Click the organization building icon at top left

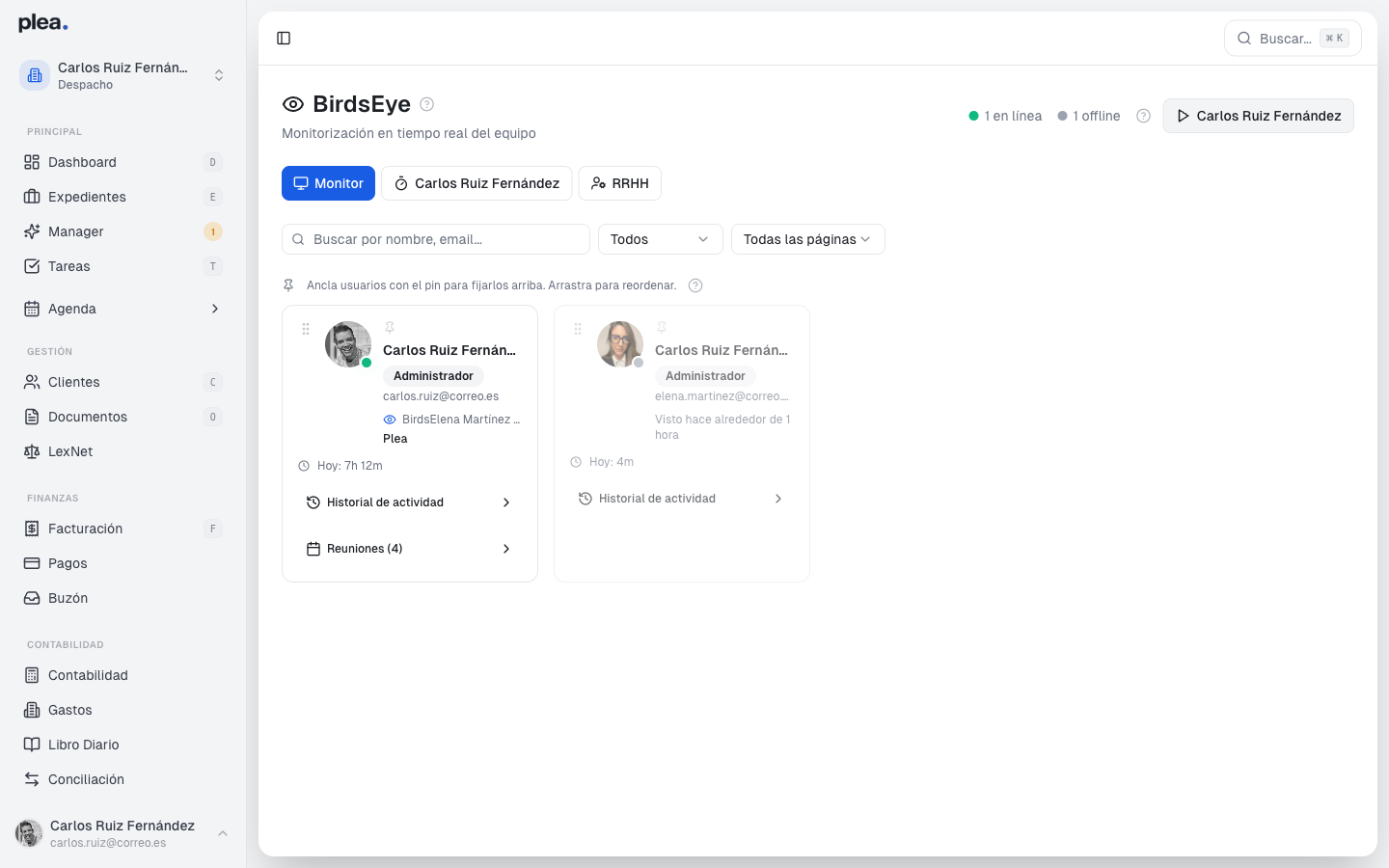click(x=35, y=75)
